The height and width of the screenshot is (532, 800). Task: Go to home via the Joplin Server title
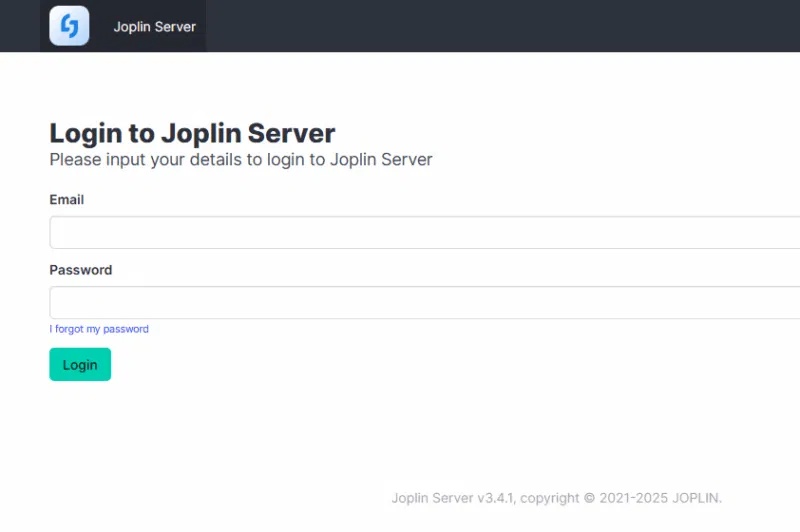154,27
